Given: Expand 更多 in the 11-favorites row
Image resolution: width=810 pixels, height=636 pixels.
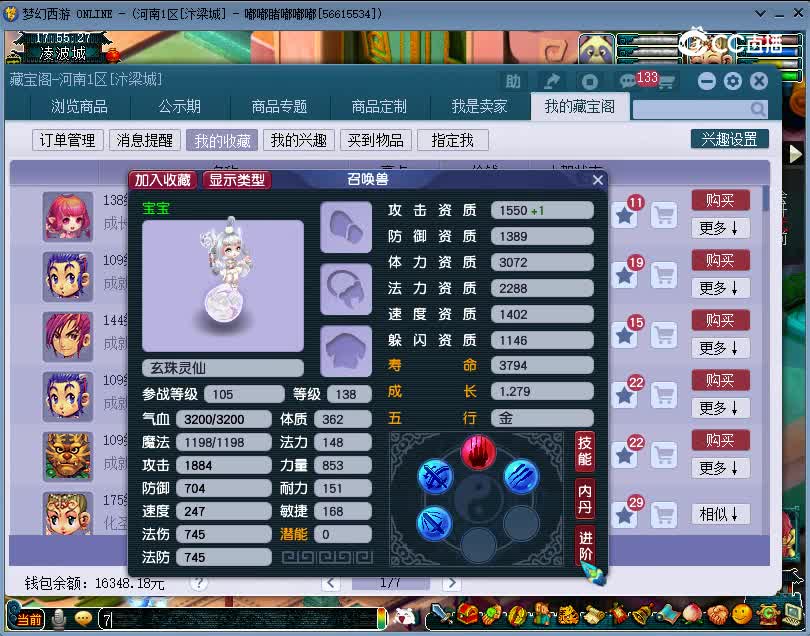Looking at the screenshot, I should point(720,228).
